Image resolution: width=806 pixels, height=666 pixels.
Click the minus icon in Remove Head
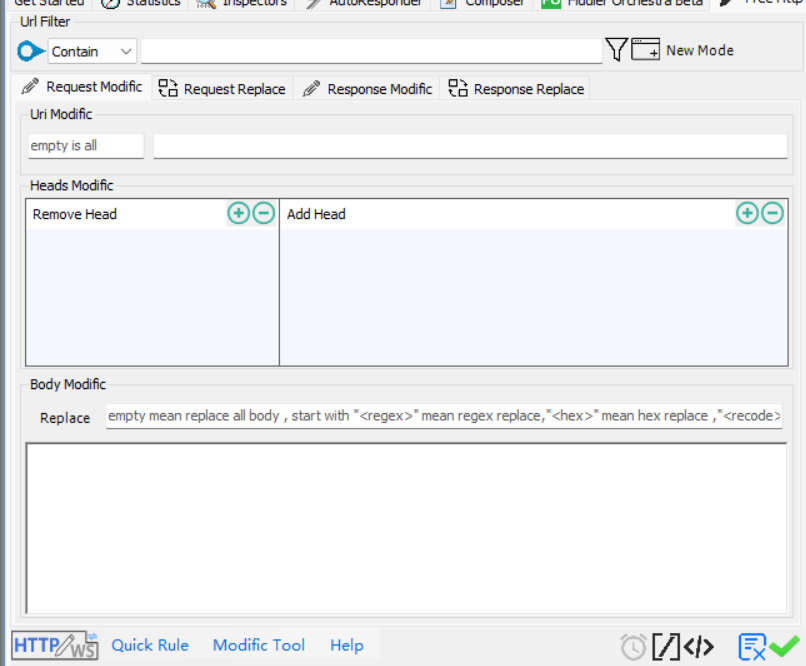click(264, 213)
